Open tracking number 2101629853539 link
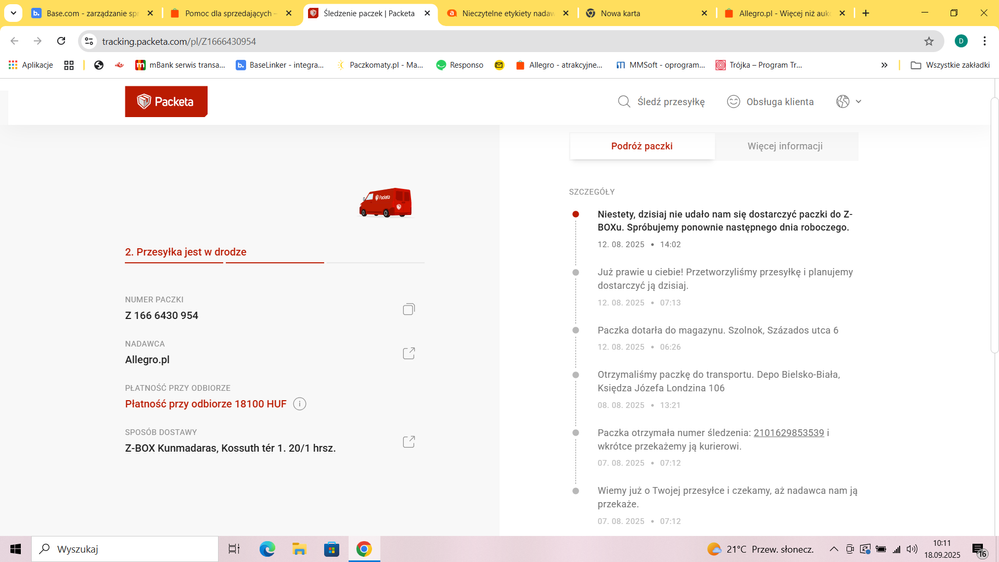 [788, 433]
